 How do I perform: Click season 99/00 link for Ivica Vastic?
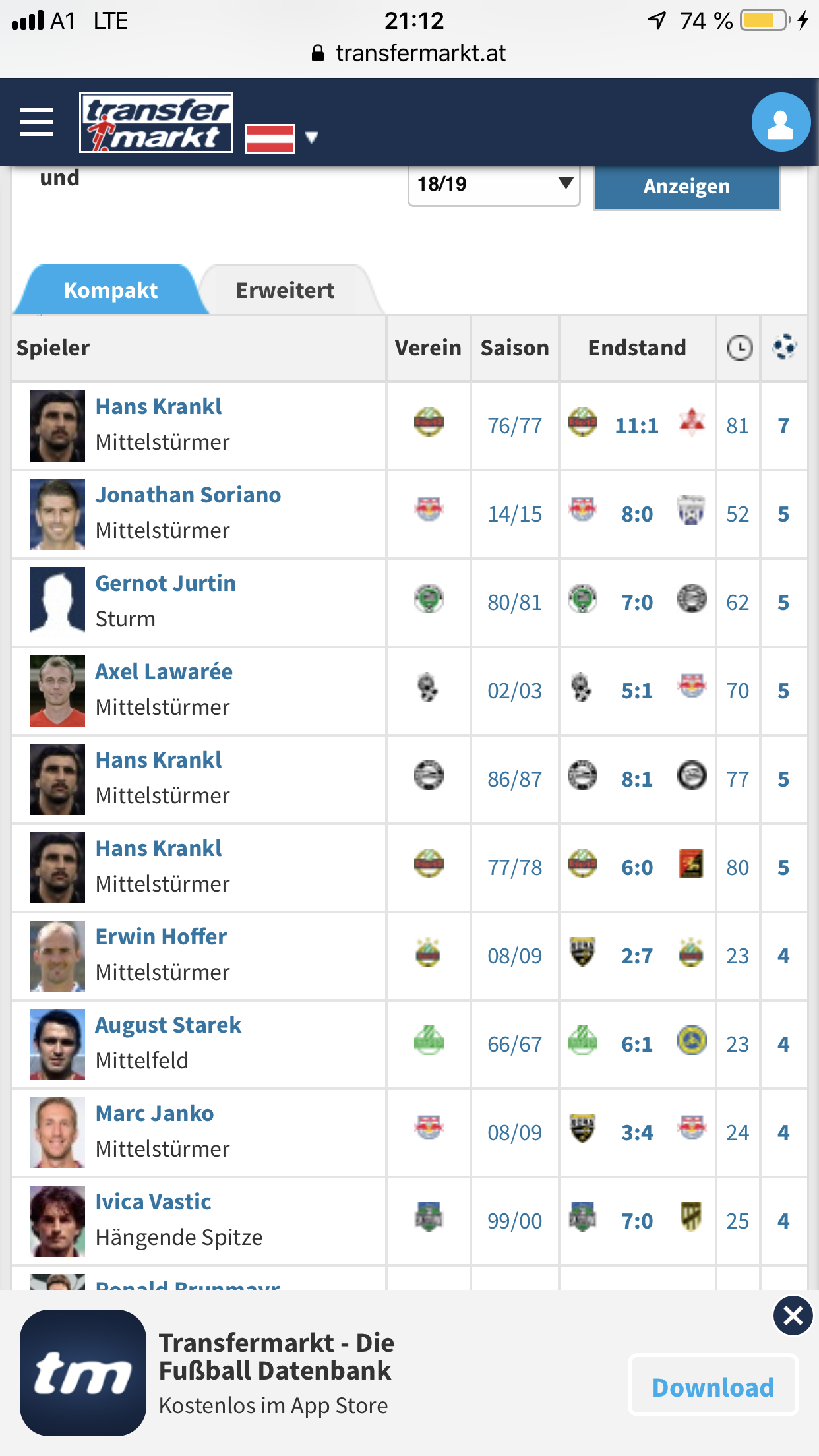(514, 1221)
